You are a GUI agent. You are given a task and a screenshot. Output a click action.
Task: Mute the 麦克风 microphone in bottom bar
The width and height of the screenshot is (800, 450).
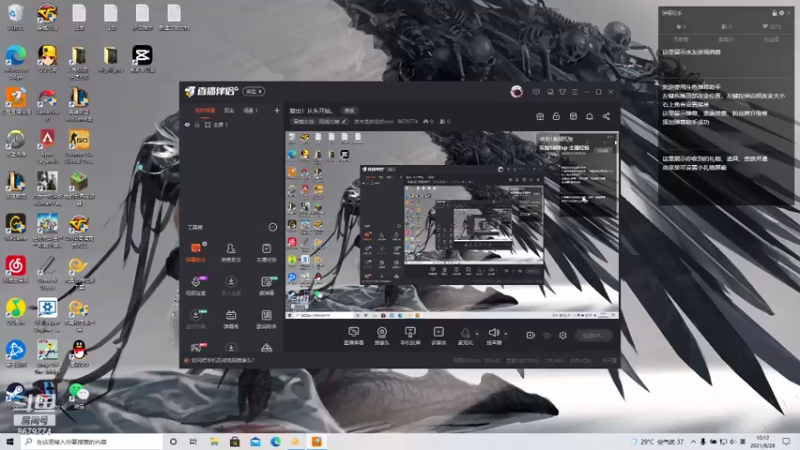[x=465, y=336]
